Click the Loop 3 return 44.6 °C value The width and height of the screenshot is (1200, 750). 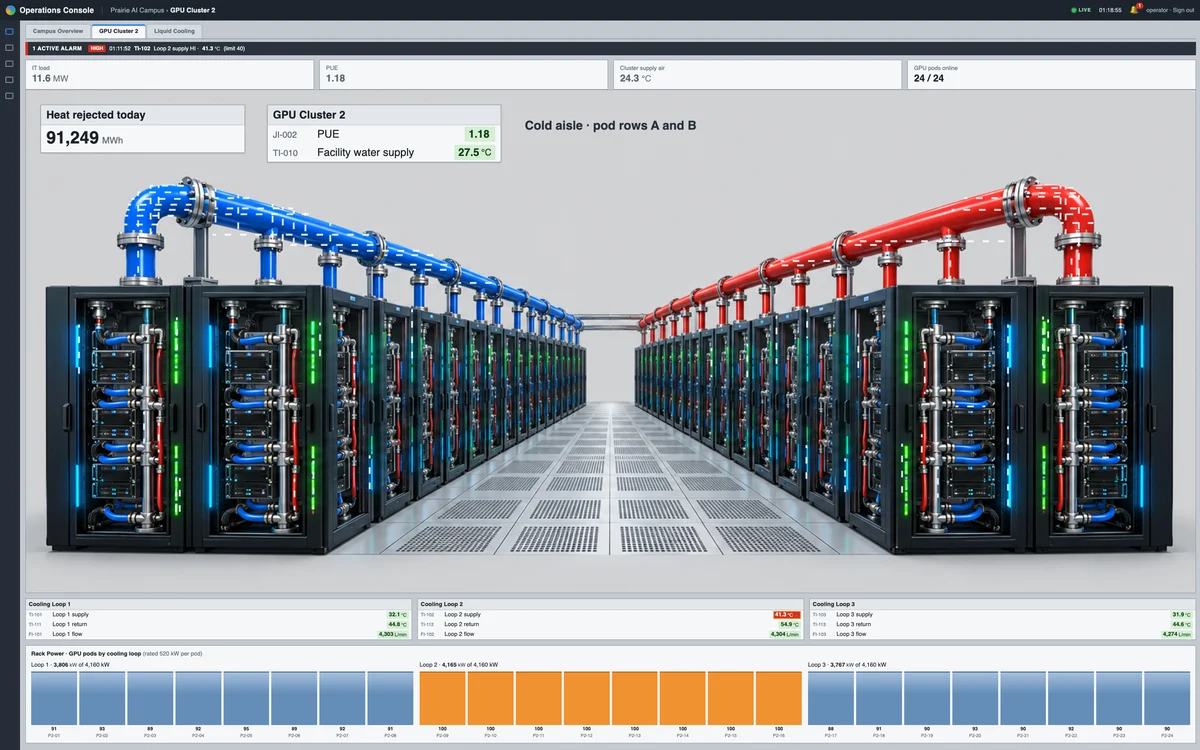pyautogui.click(x=1181, y=624)
